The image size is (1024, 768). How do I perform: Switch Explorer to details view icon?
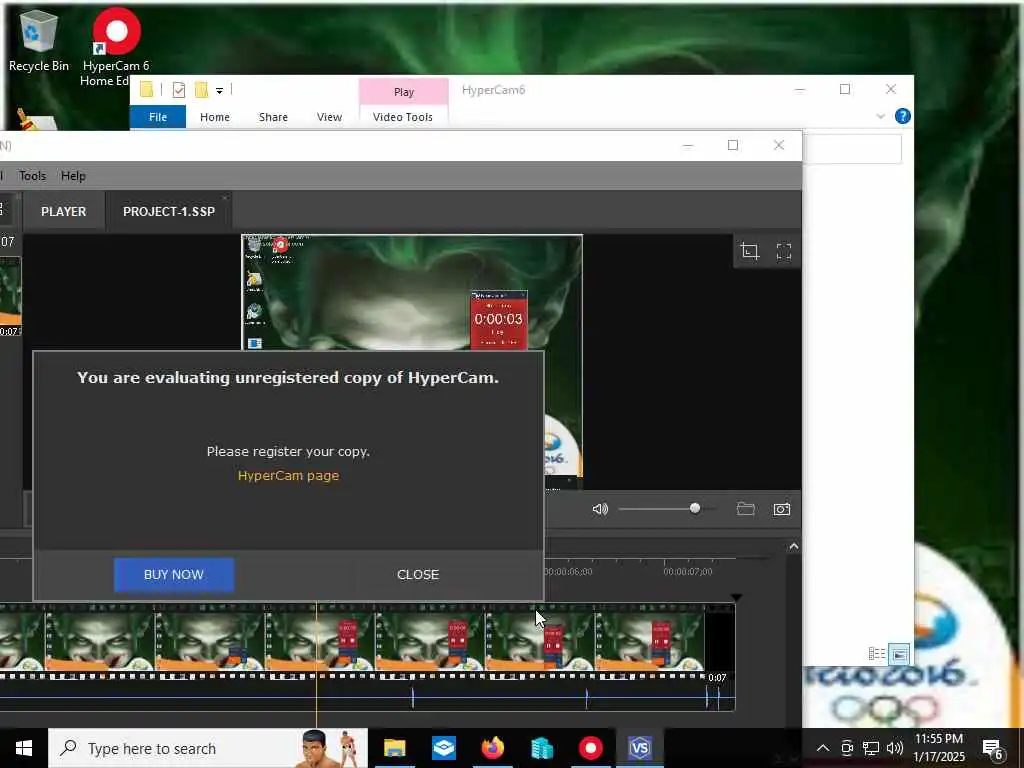coord(876,654)
